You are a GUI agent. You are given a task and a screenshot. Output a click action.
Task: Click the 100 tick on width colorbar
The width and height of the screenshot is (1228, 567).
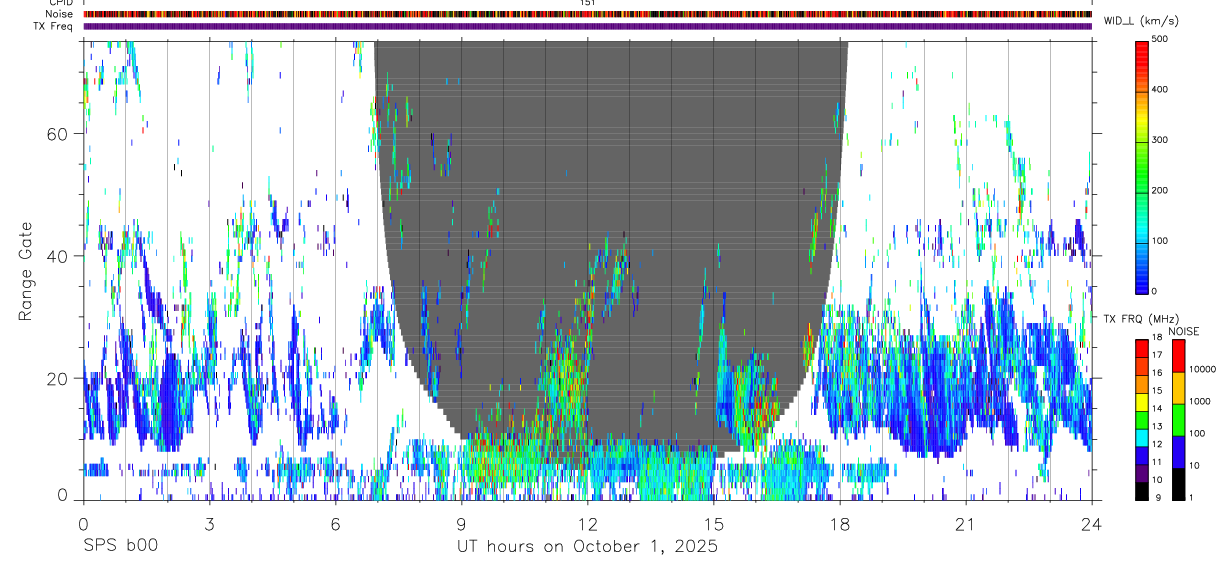coord(1161,241)
